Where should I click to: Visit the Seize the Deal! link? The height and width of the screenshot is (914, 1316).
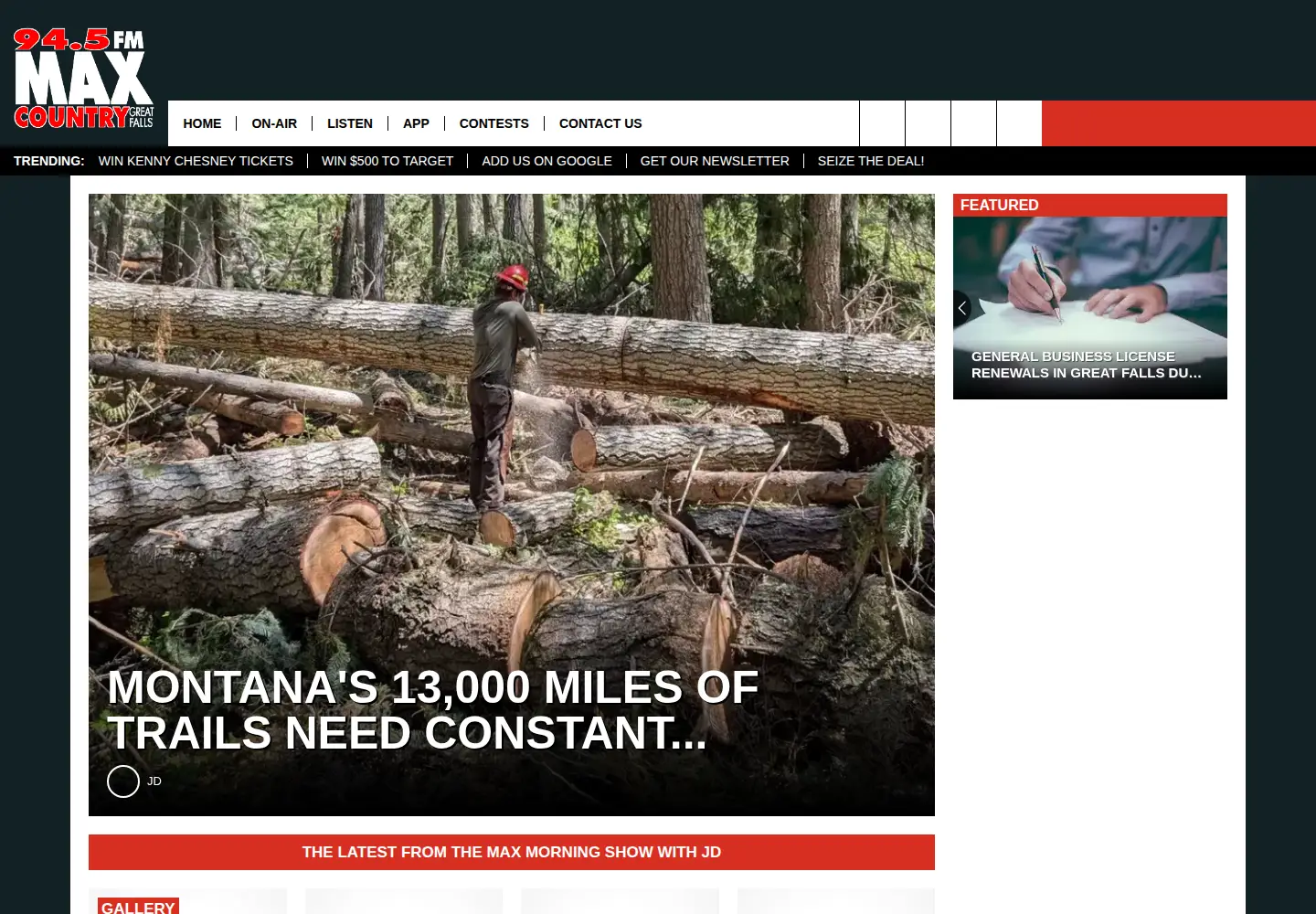pyautogui.click(x=871, y=161)
